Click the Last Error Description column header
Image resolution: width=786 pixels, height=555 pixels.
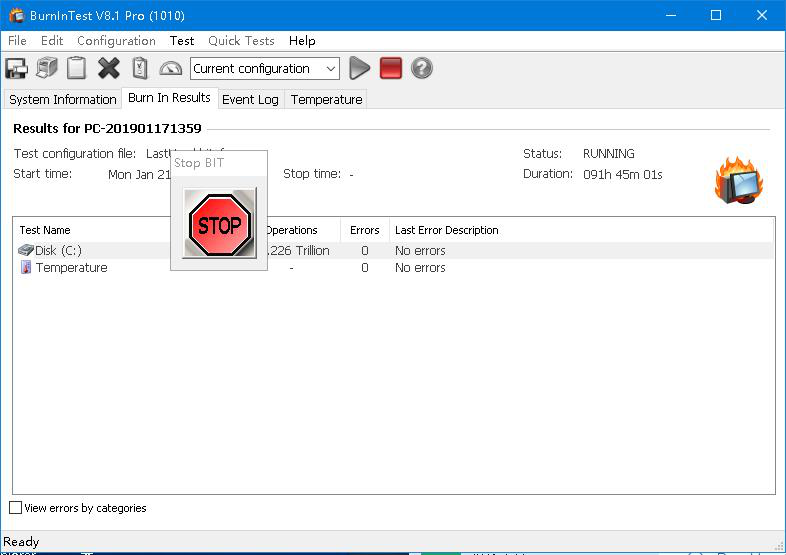(446, 230)
